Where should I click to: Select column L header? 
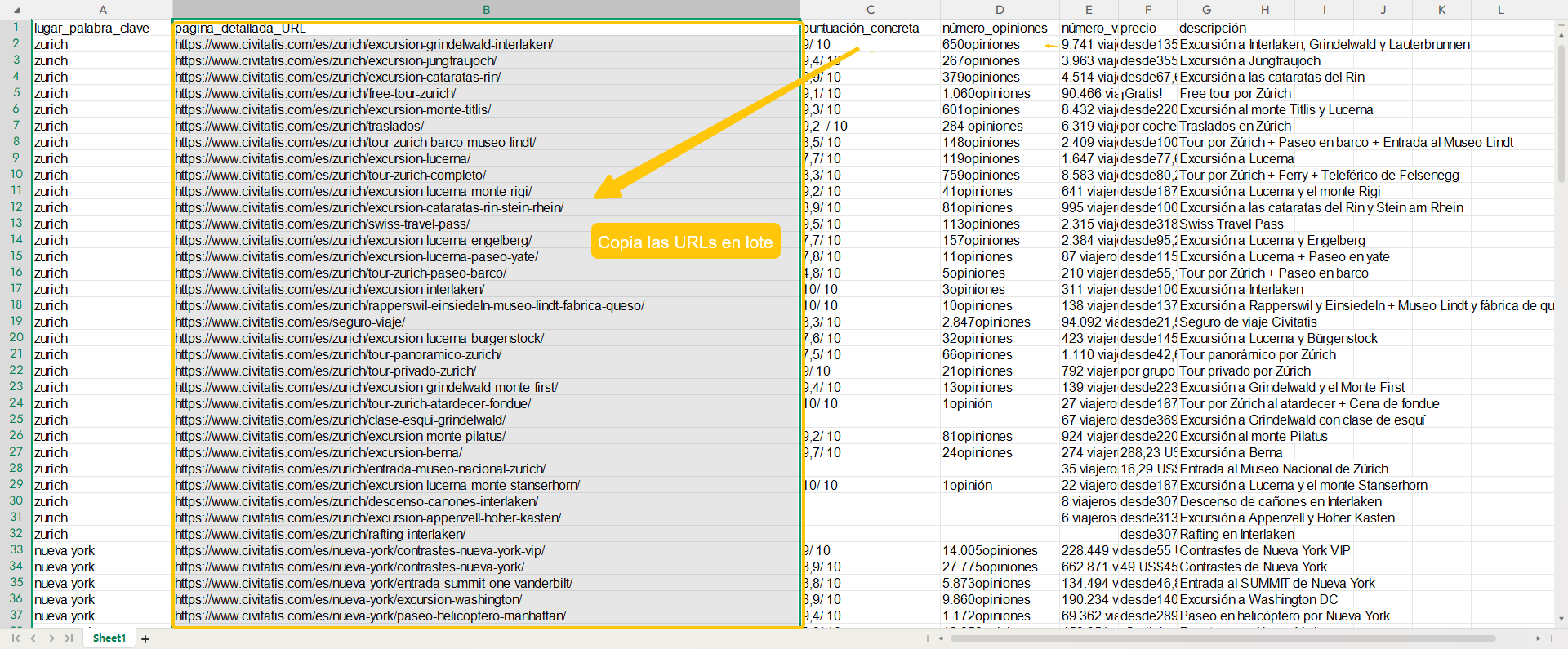coord(1501,10)
